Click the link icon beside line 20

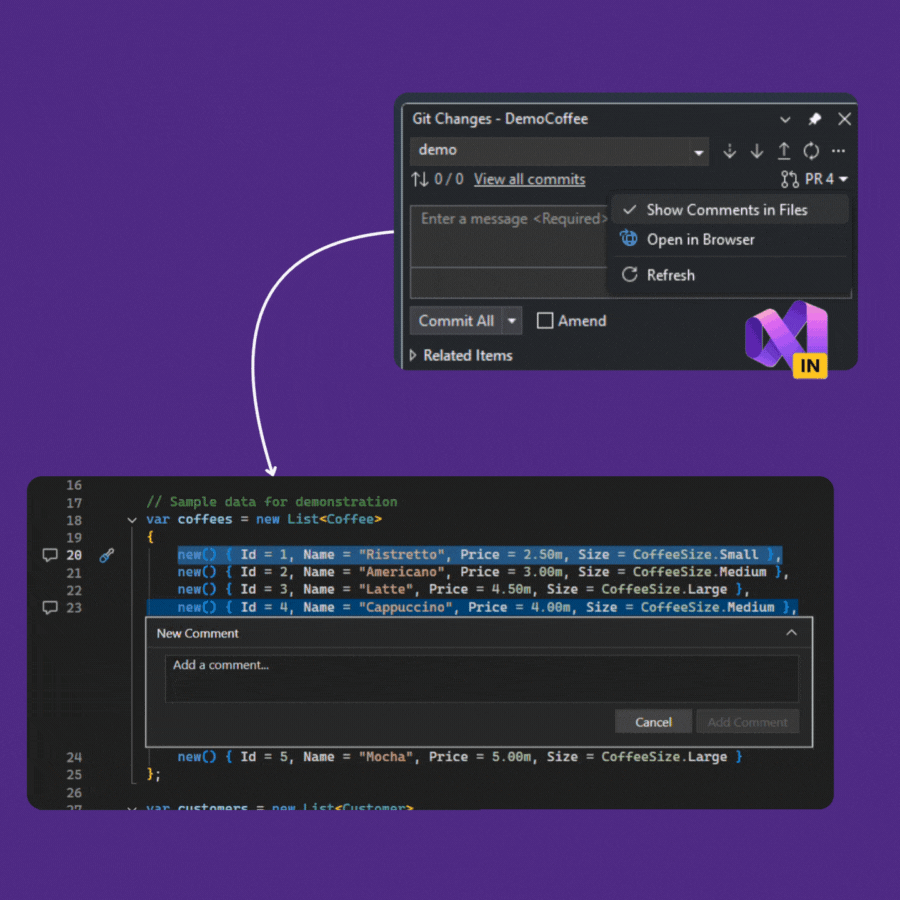107,555
